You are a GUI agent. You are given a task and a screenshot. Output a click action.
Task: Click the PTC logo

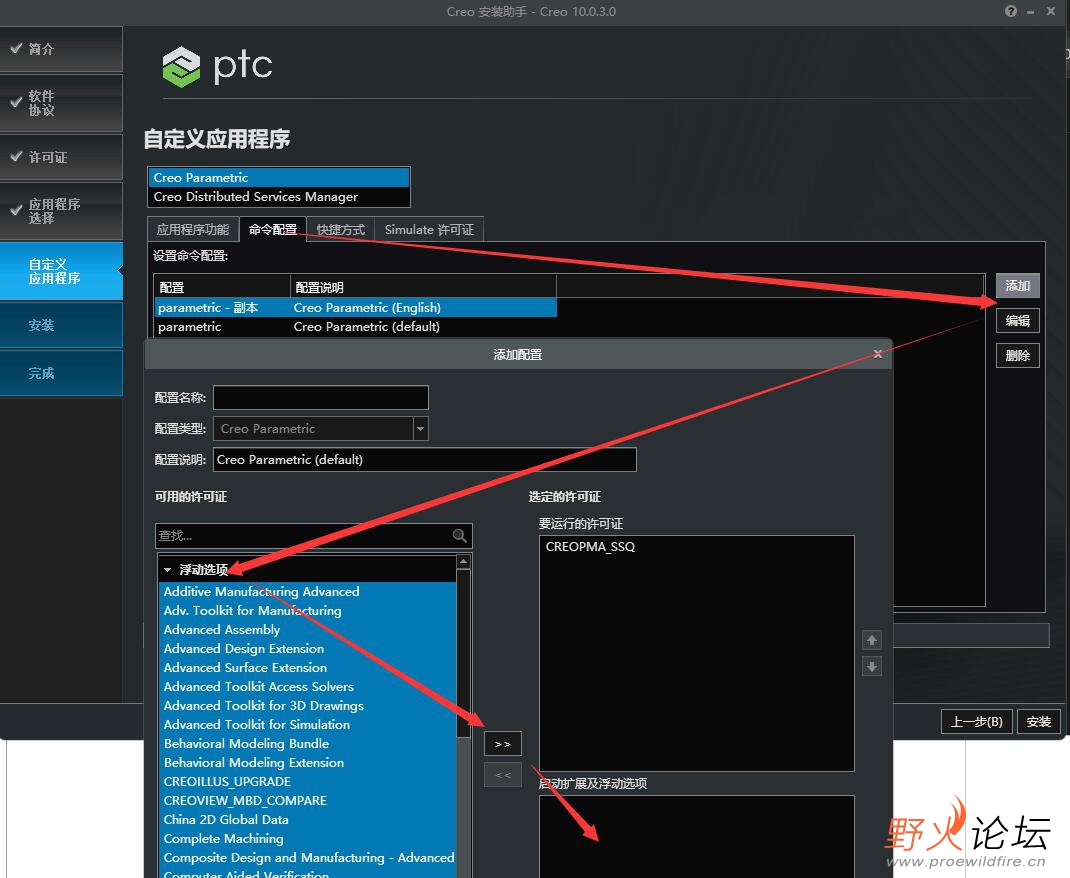(217, 66)
